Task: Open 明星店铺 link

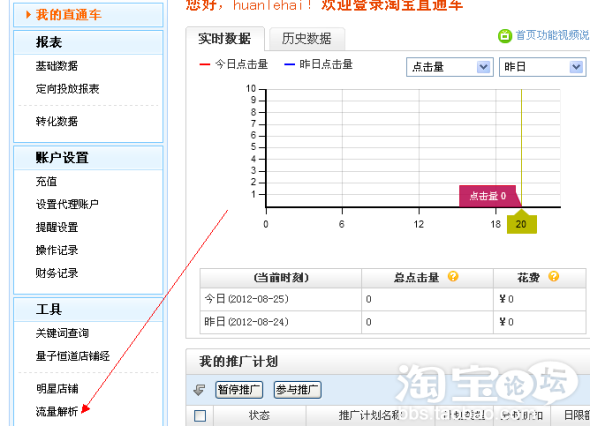Action: (57, 389)
